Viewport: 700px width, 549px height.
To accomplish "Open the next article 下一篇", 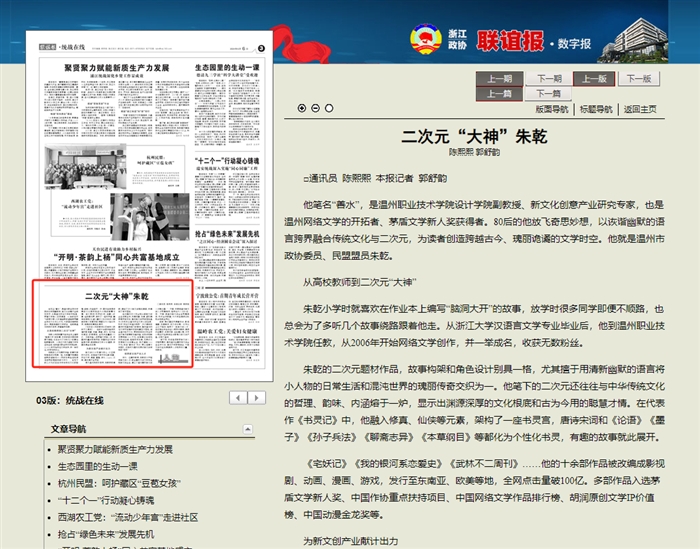I will (x=549, y=94).
